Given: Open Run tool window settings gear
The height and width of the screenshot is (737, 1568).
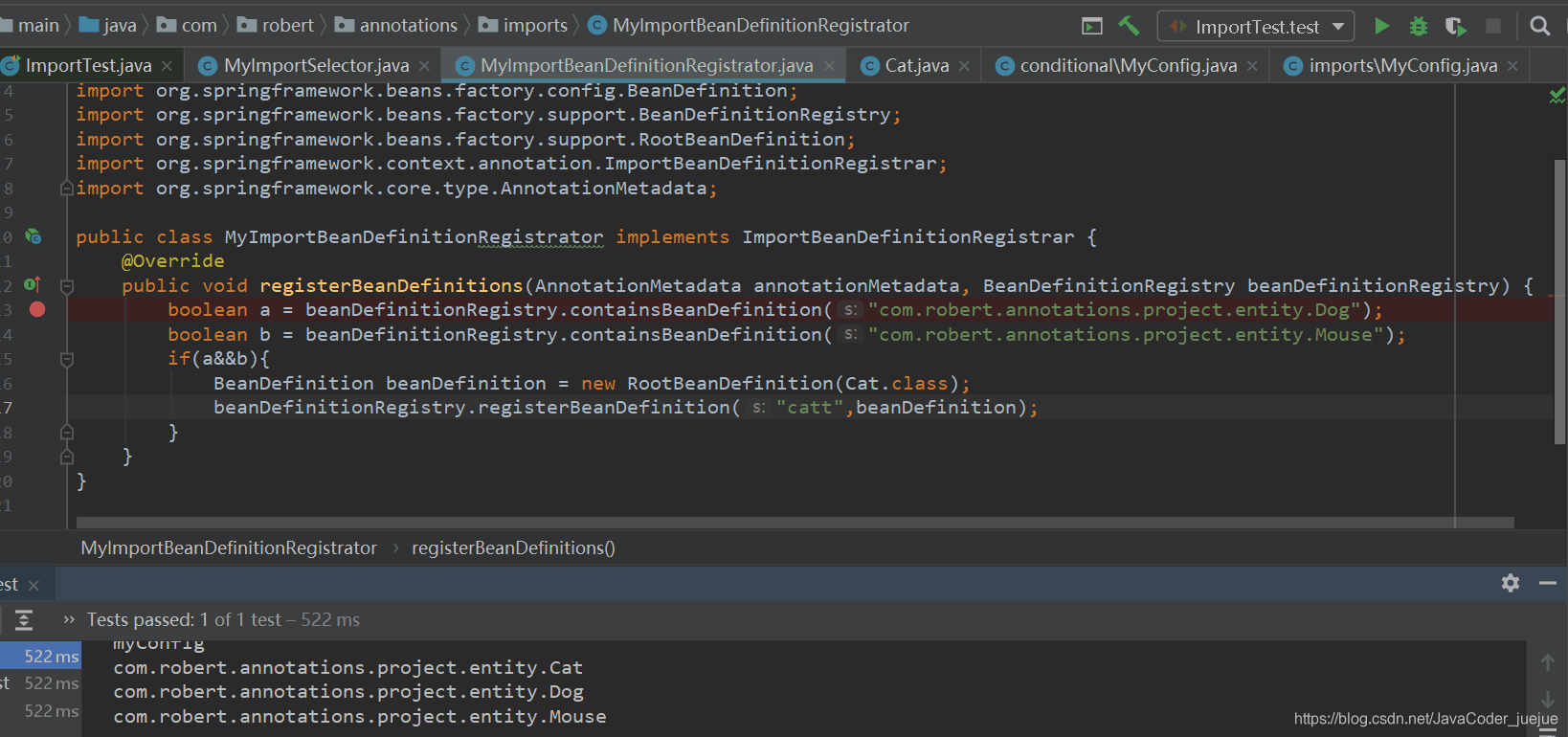Looking at the screenshot, I should point(1511,583).
